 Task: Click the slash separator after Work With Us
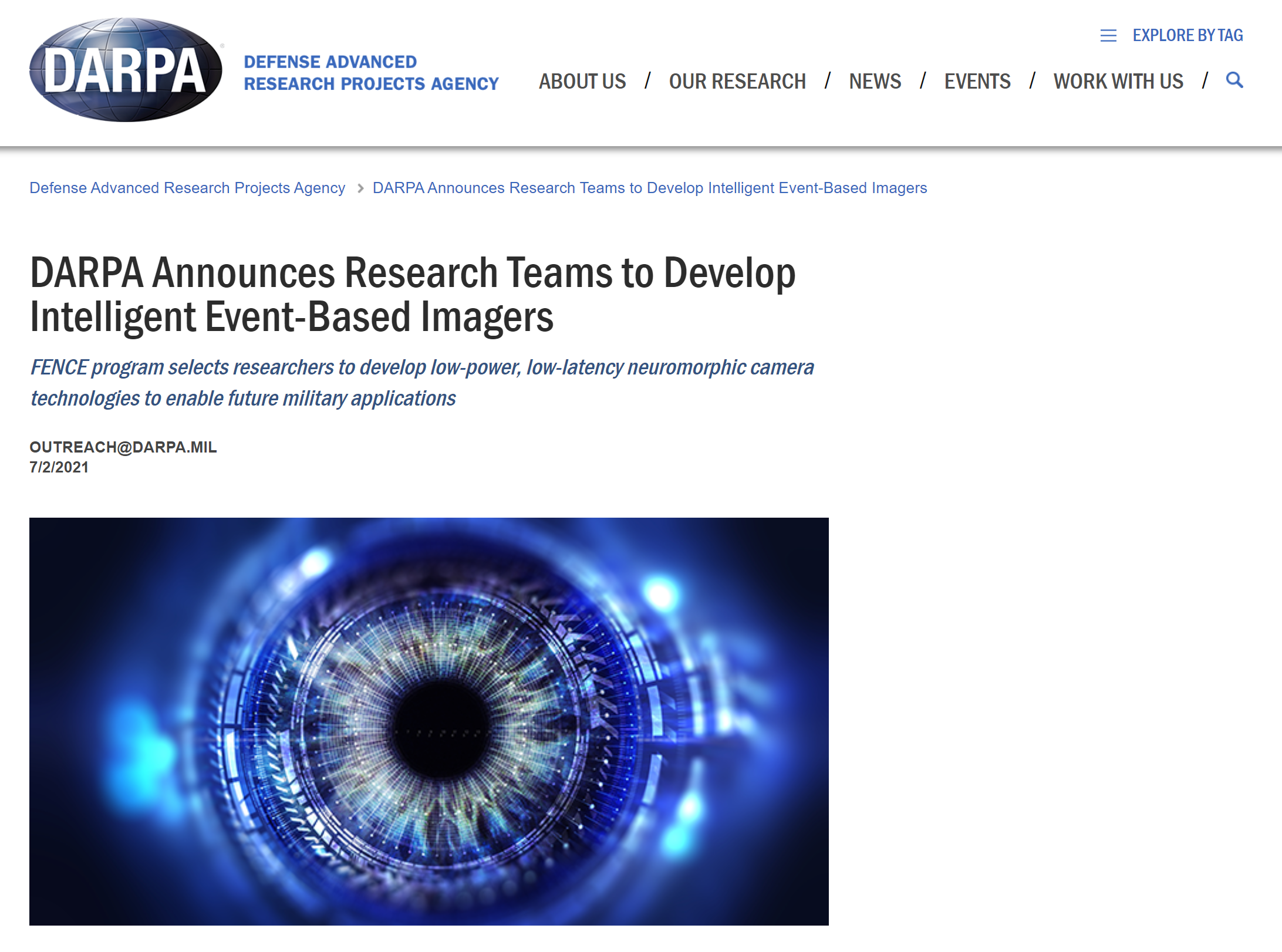pyautogui.click(x=1205, y=81)
